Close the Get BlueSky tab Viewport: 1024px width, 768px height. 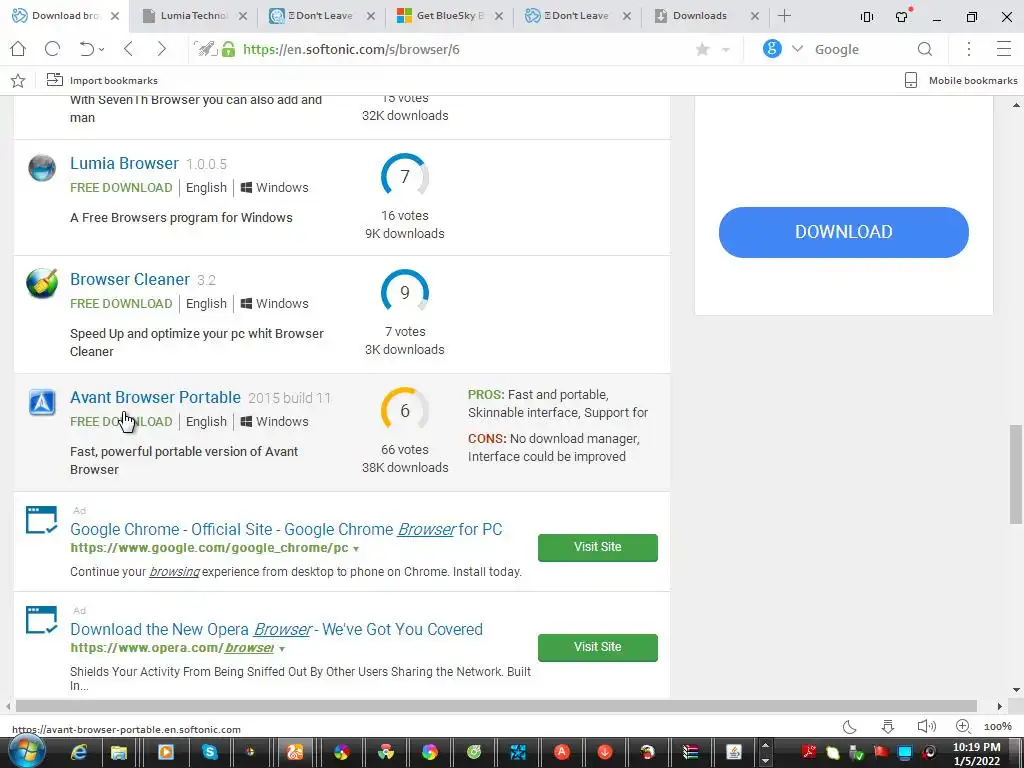[x=499, y=16]
